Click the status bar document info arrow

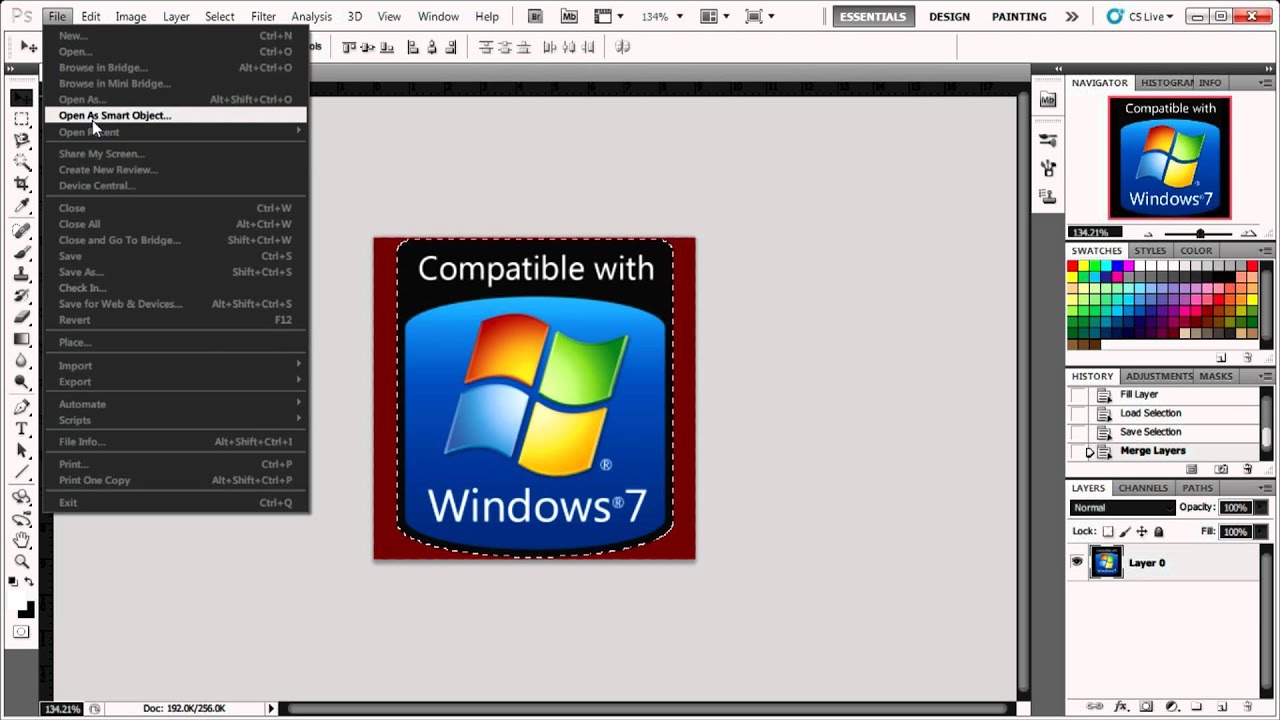(x=270, y=708)
